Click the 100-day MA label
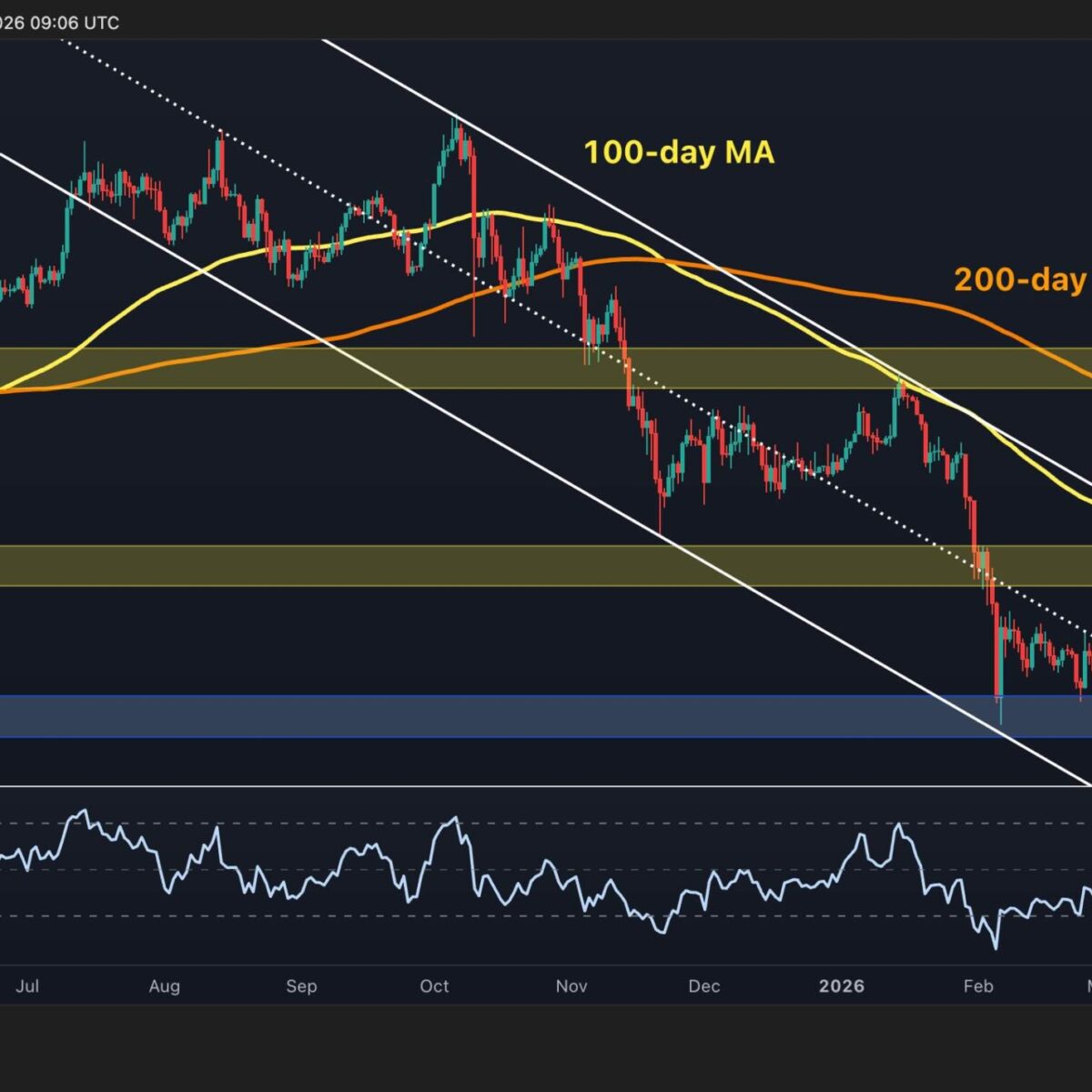1092x1092 pixels. (x=678, y=152)
